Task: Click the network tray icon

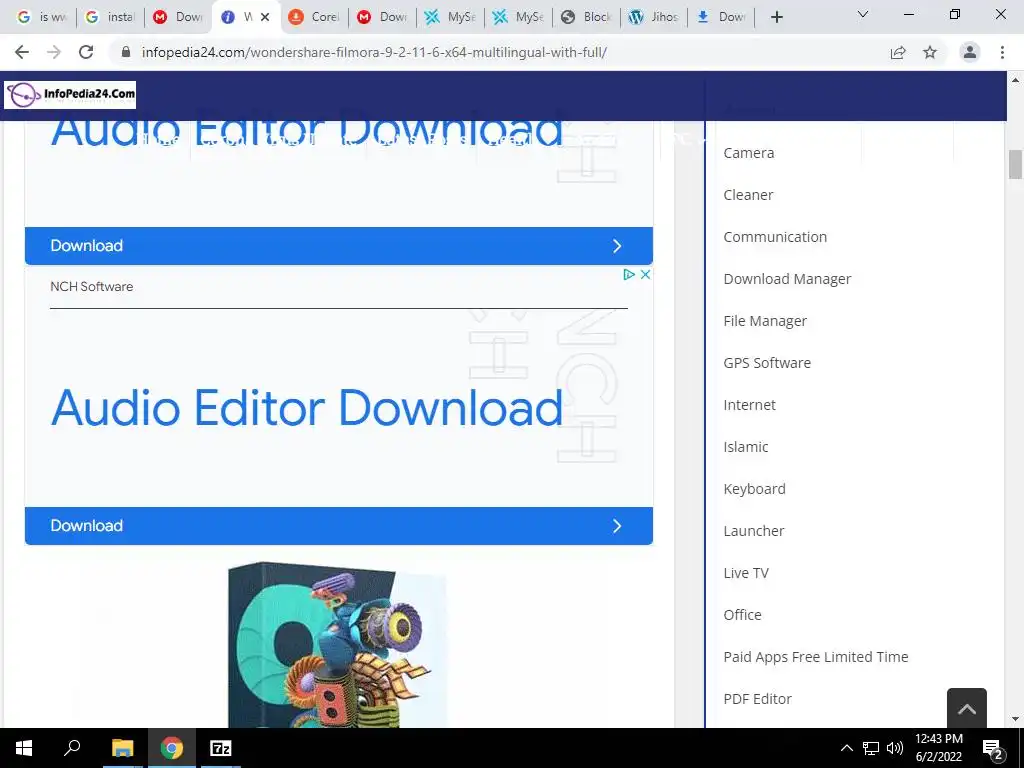Action: 871,748
